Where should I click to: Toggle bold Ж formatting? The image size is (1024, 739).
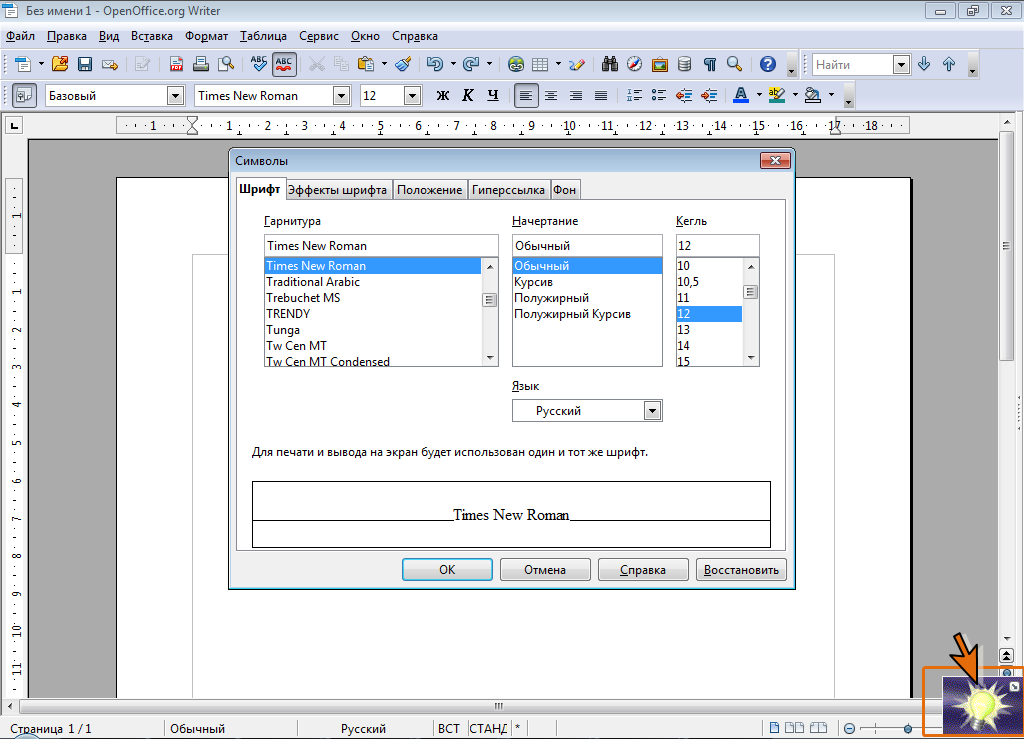pos(443,95)
